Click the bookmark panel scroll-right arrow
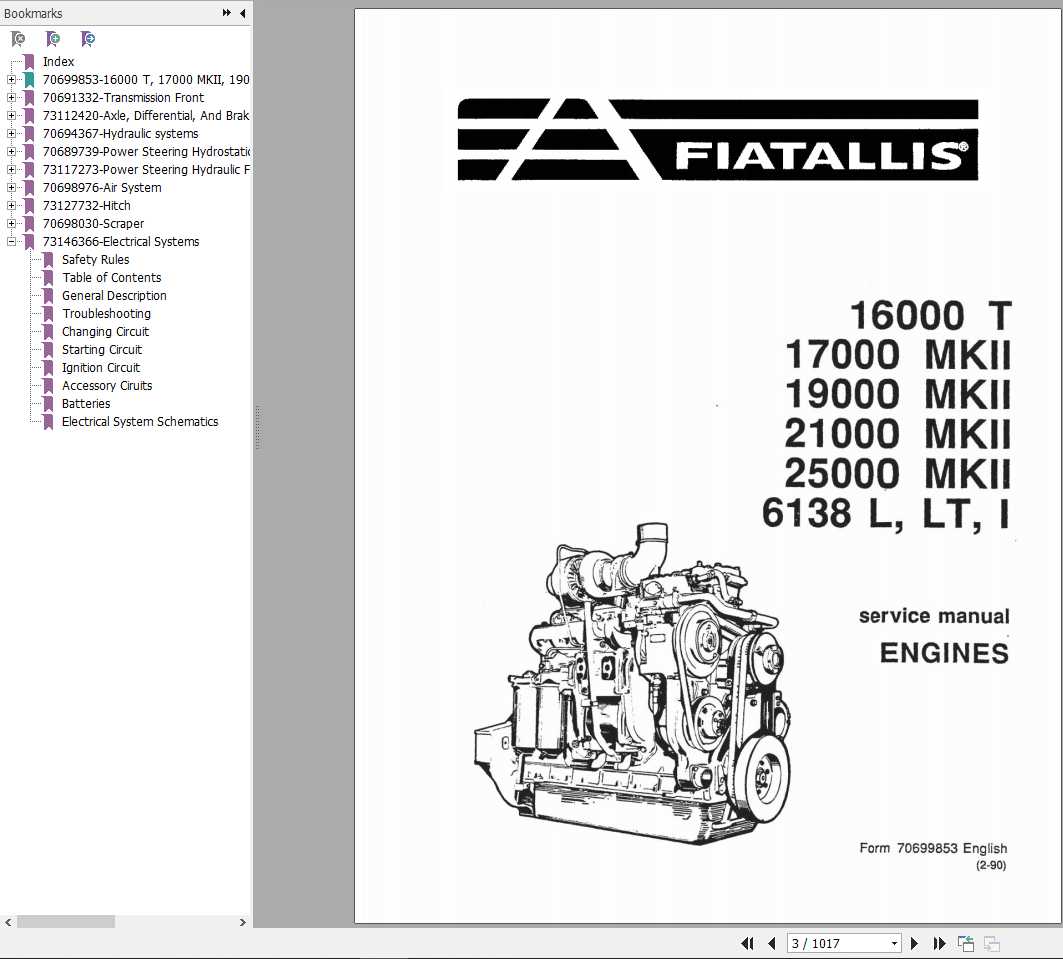 point(243,922)
